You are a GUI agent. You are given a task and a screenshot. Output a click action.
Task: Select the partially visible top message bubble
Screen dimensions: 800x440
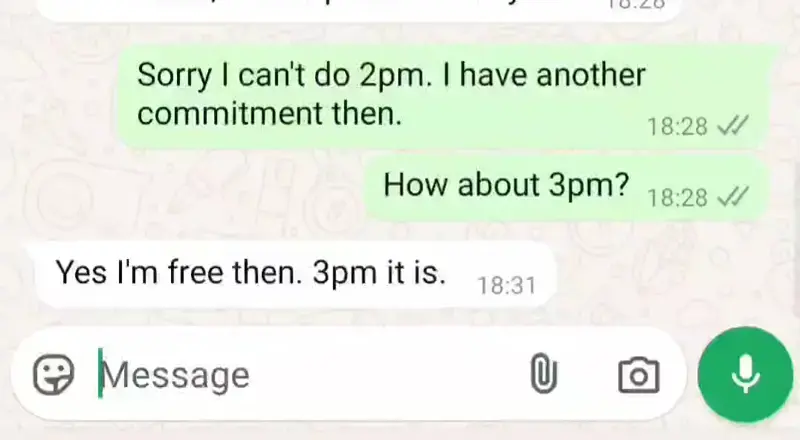[360, 9]
